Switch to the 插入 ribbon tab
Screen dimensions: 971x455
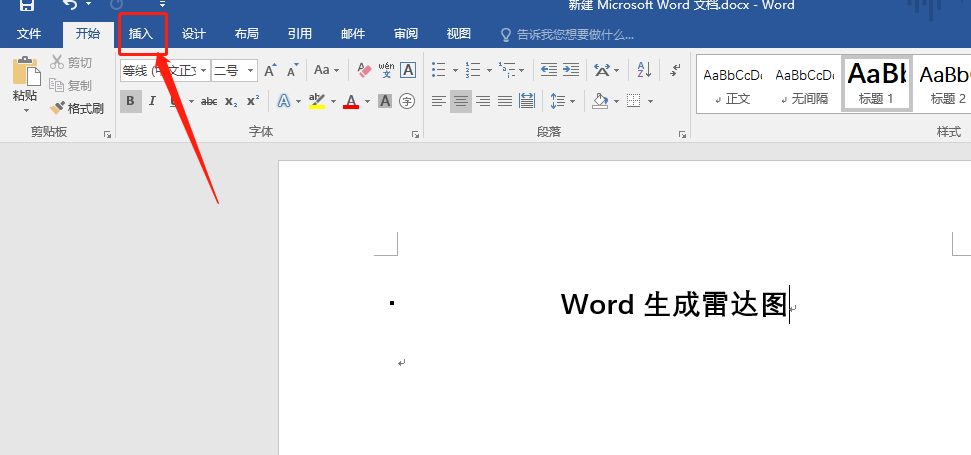[x=141, y=34]
